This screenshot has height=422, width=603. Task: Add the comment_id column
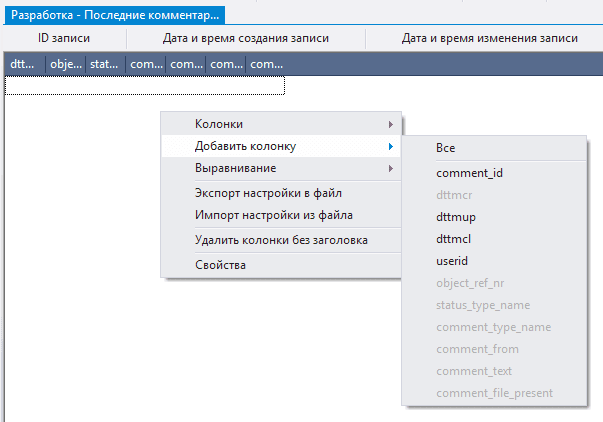(469, 173)
